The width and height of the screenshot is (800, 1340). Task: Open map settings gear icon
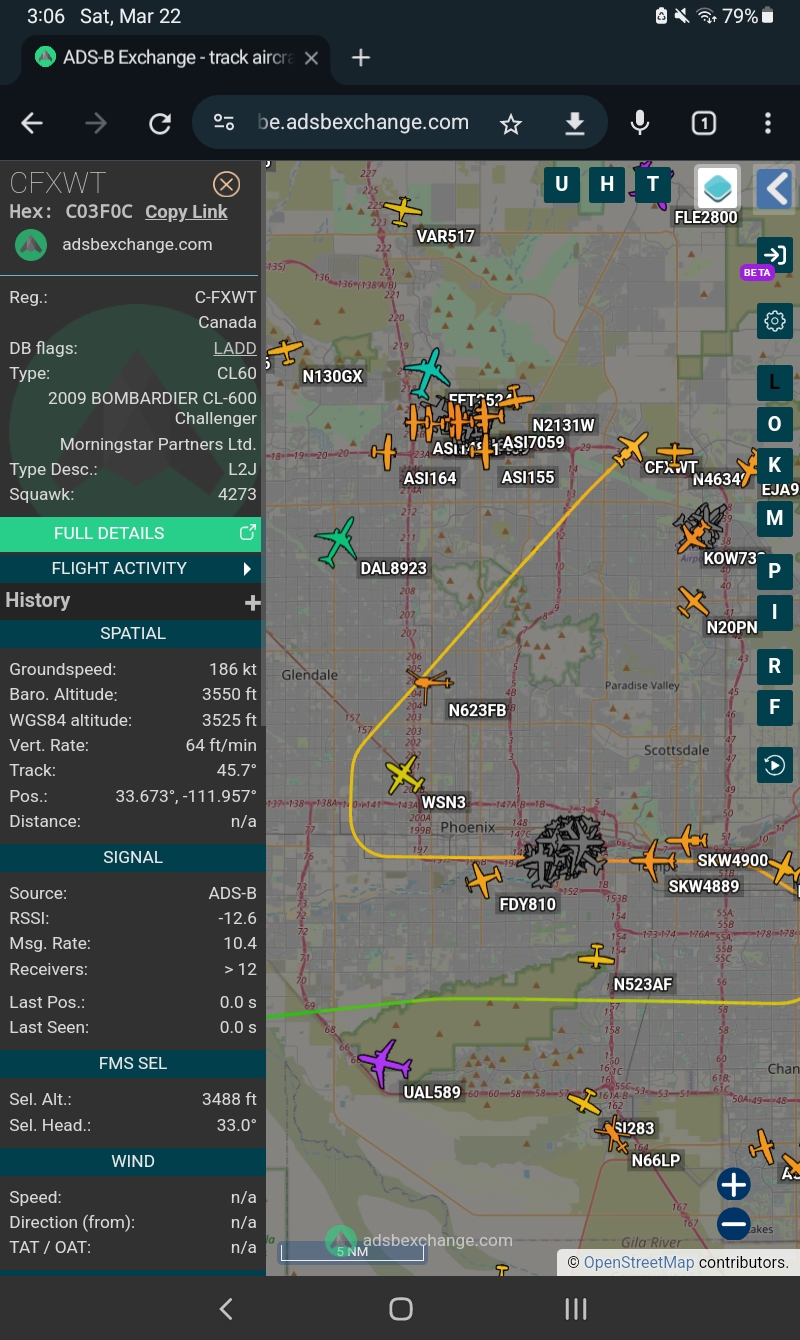click(x=775, y=321)
